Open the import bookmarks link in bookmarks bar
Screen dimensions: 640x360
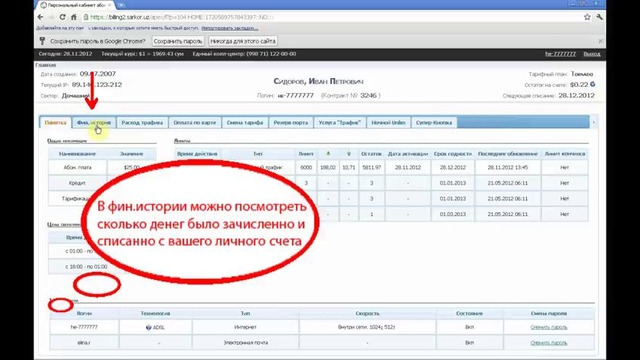click(230, 28)
